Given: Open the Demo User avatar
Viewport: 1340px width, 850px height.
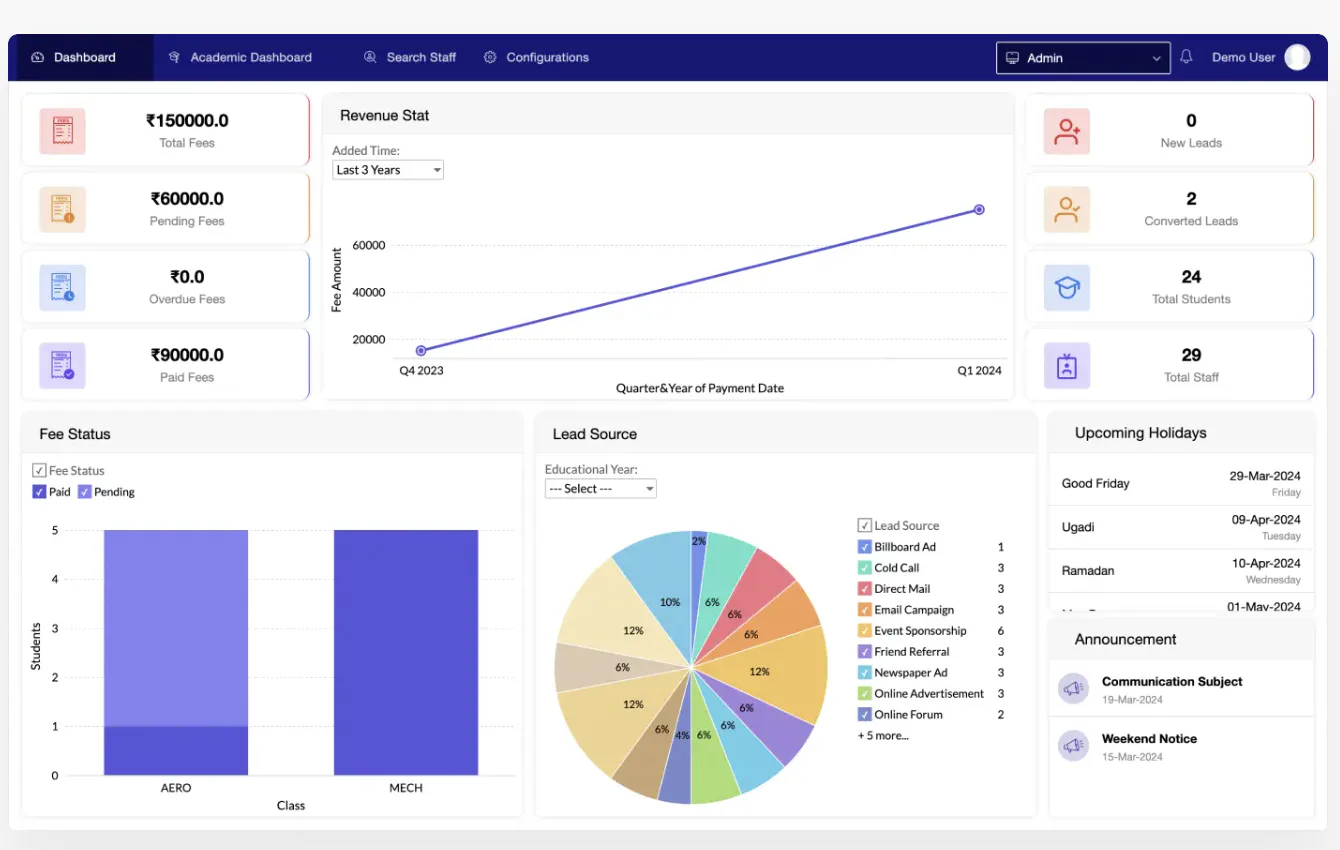Looking at the screenshot, I should (x=1297, y=57).
